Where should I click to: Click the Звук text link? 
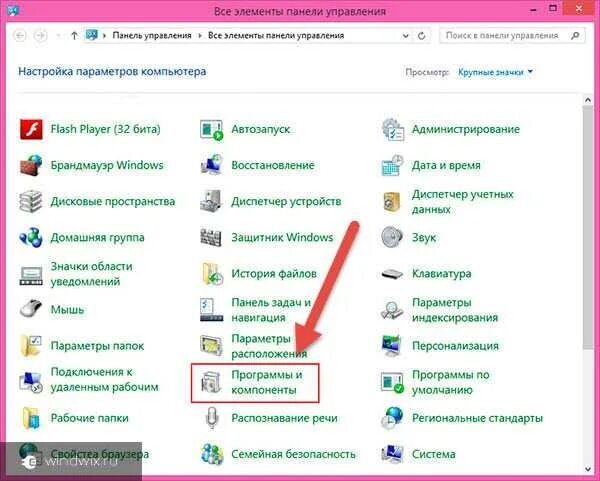click(424, 238)
